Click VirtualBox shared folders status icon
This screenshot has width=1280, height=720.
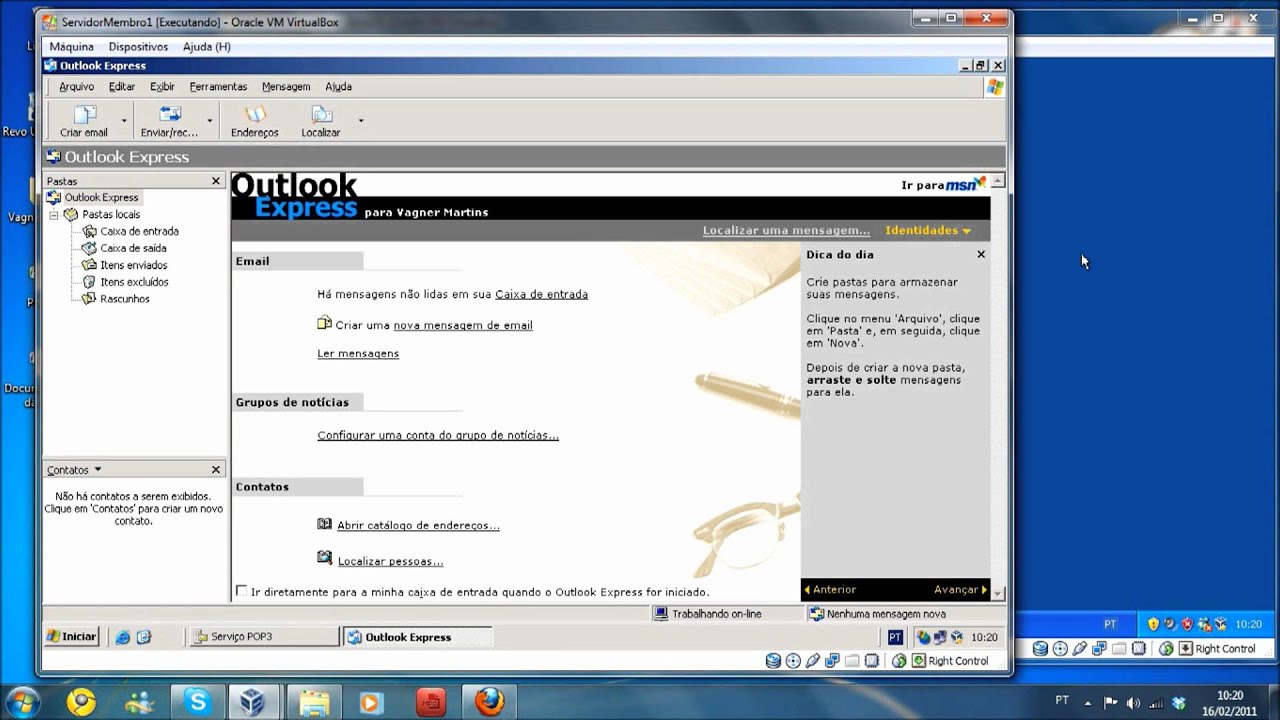click(x=852, y=661)
